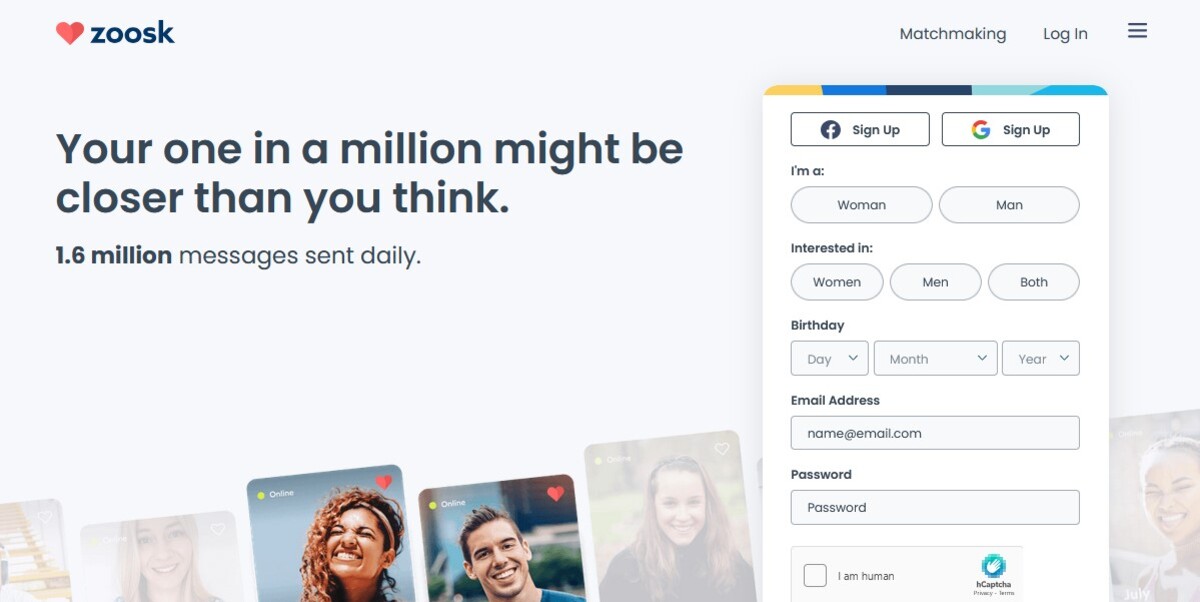Like the curly-haired woman's profile heart
This screenshot has height=602, width=1200.
point(384,483)
